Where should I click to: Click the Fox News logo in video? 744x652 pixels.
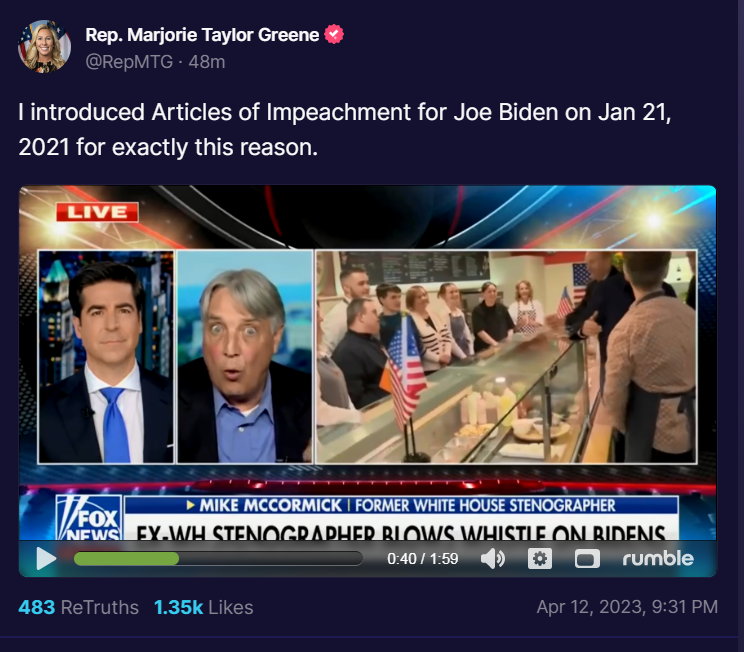pyautogui.click(x=89, y=517)
